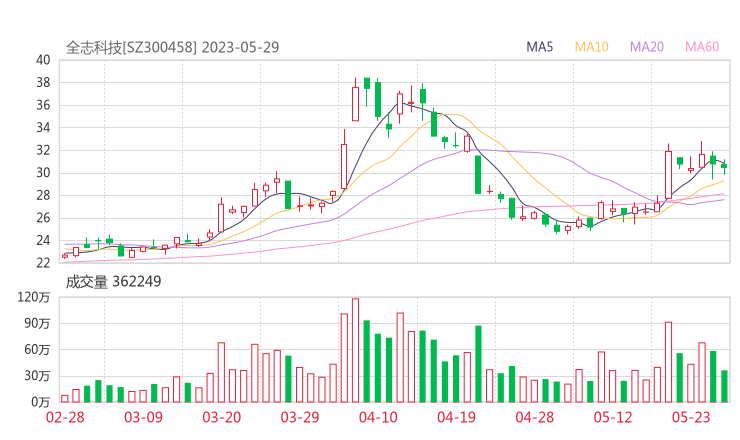Click the 22 price axis label
740x440 pixels.
click(42, 263)
